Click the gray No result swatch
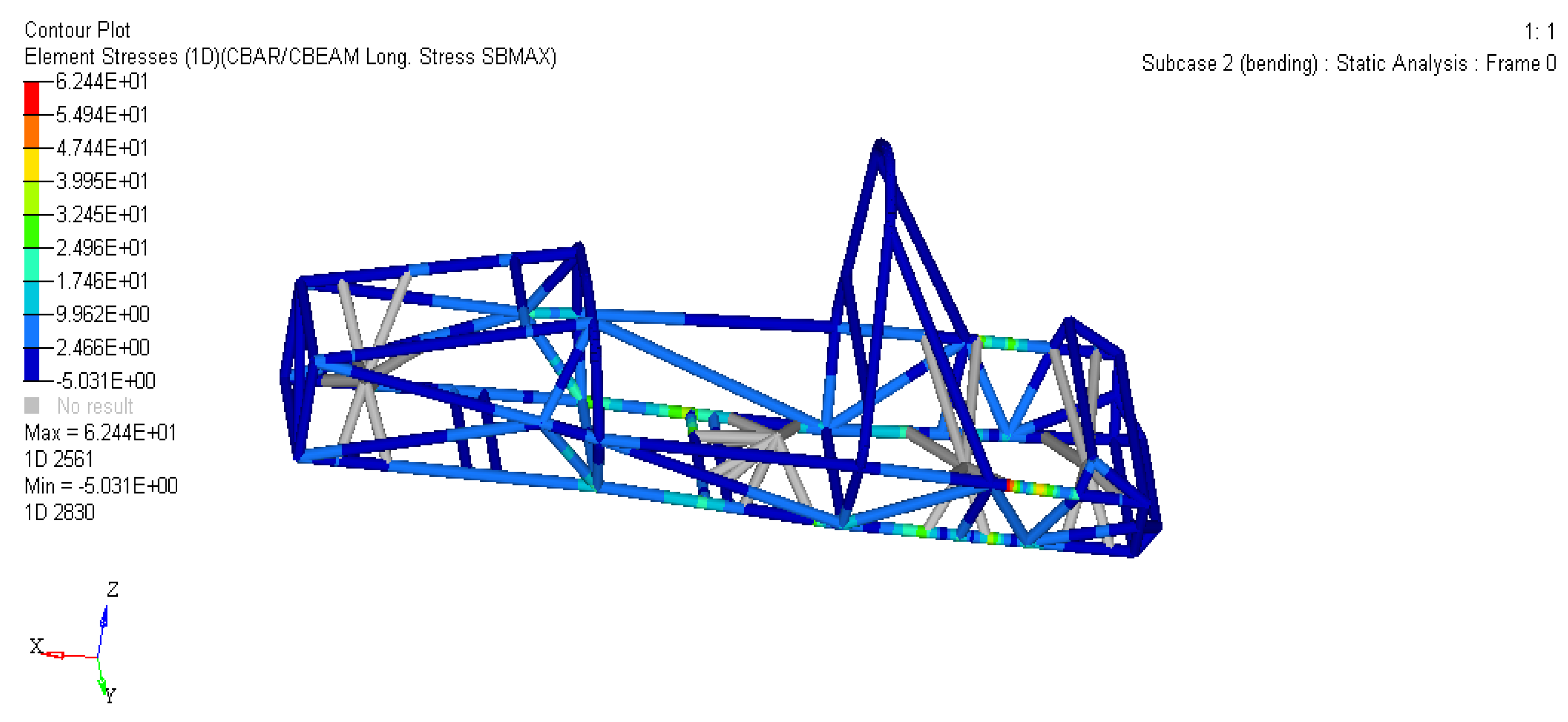Screen dimensions: 1568x722 point(32,405)
